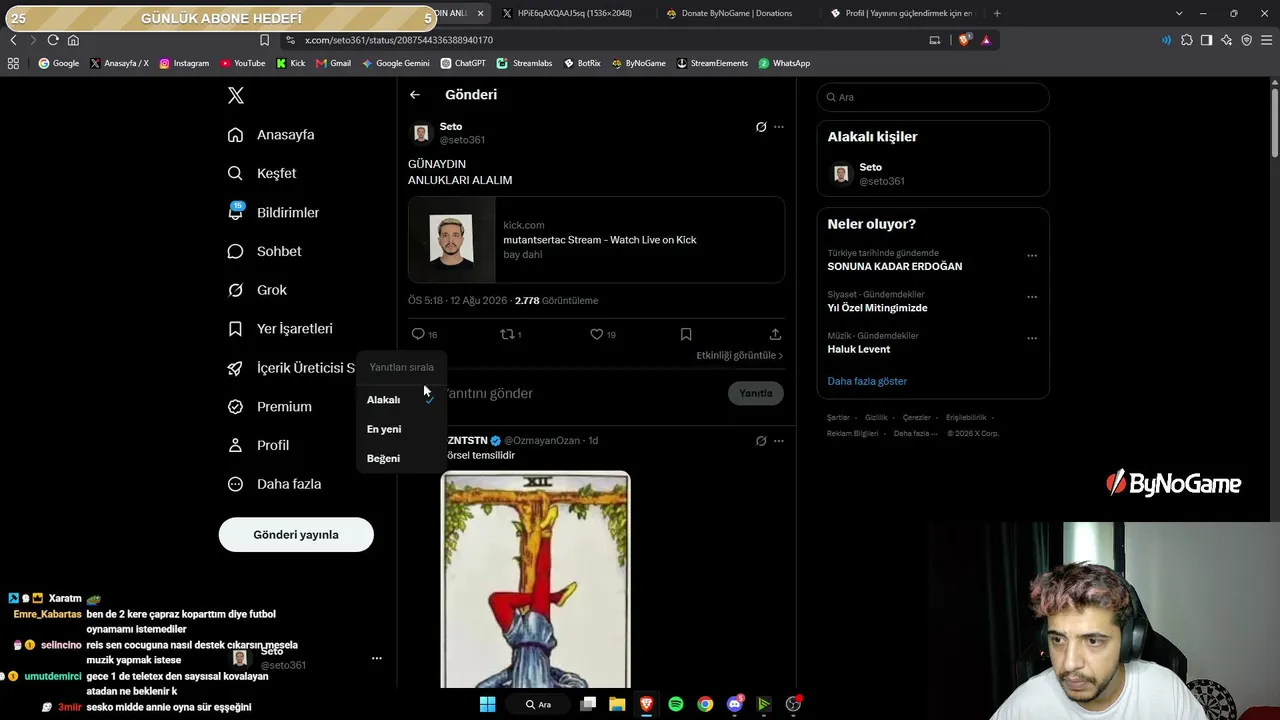The height and width of the screenshot is (720, 1280).
Task: Open Discord from the taskbar
Action: click(735, 704)
